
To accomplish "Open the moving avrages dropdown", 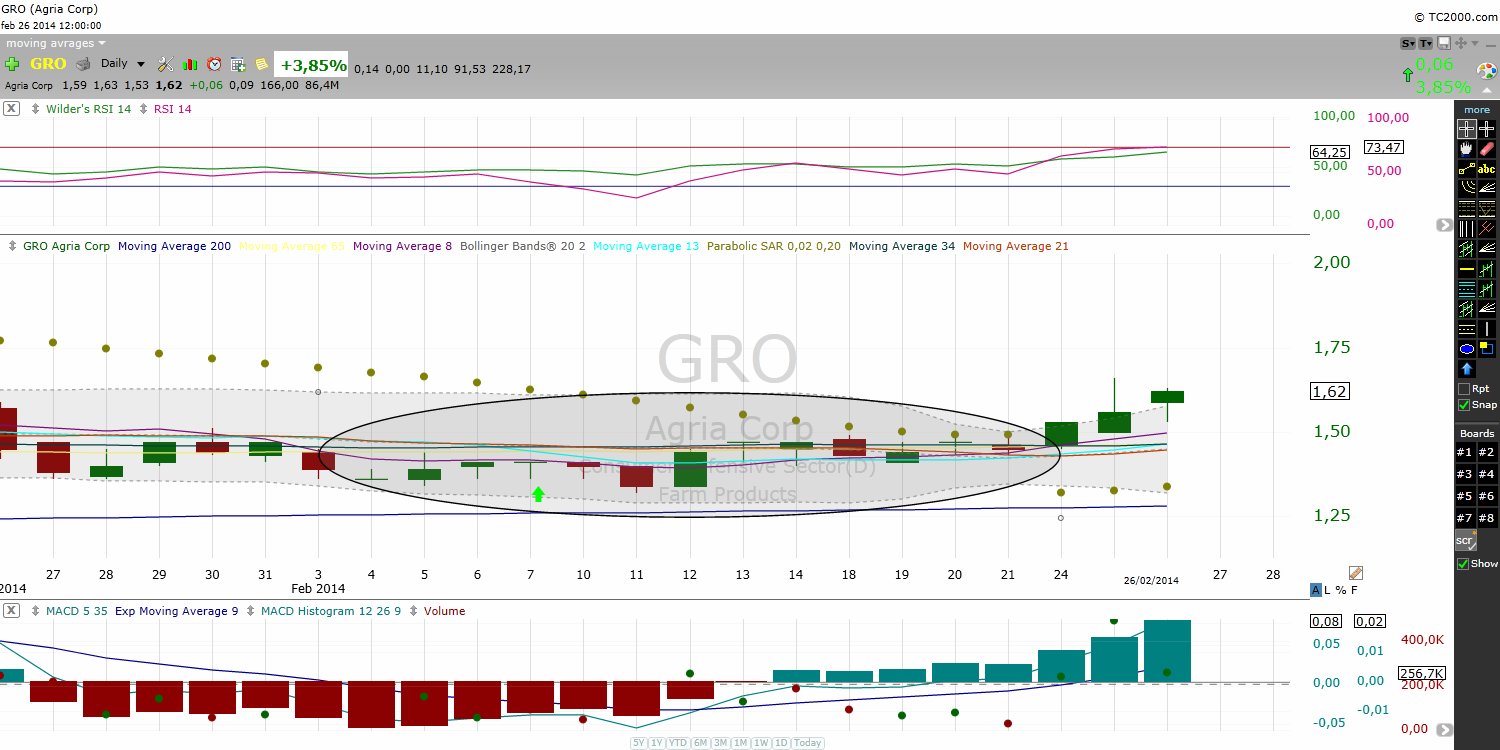I will 50,43.
